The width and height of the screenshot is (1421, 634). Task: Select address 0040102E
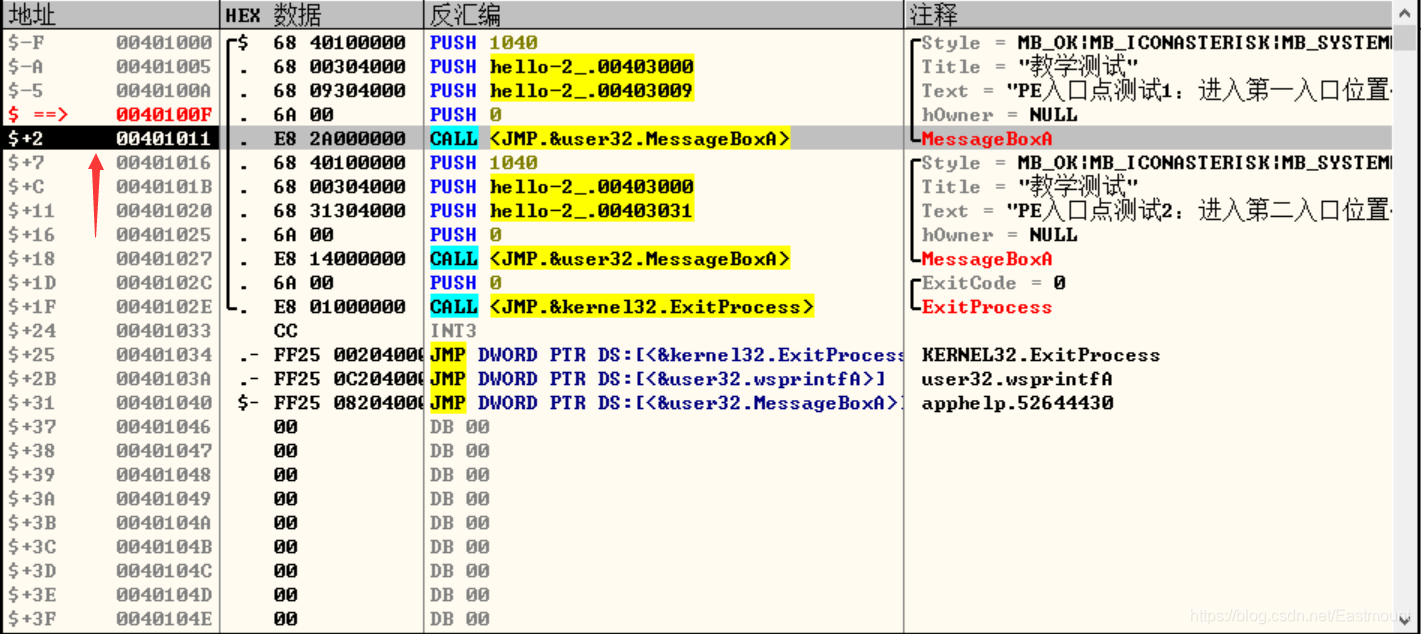tap(164, 307)
